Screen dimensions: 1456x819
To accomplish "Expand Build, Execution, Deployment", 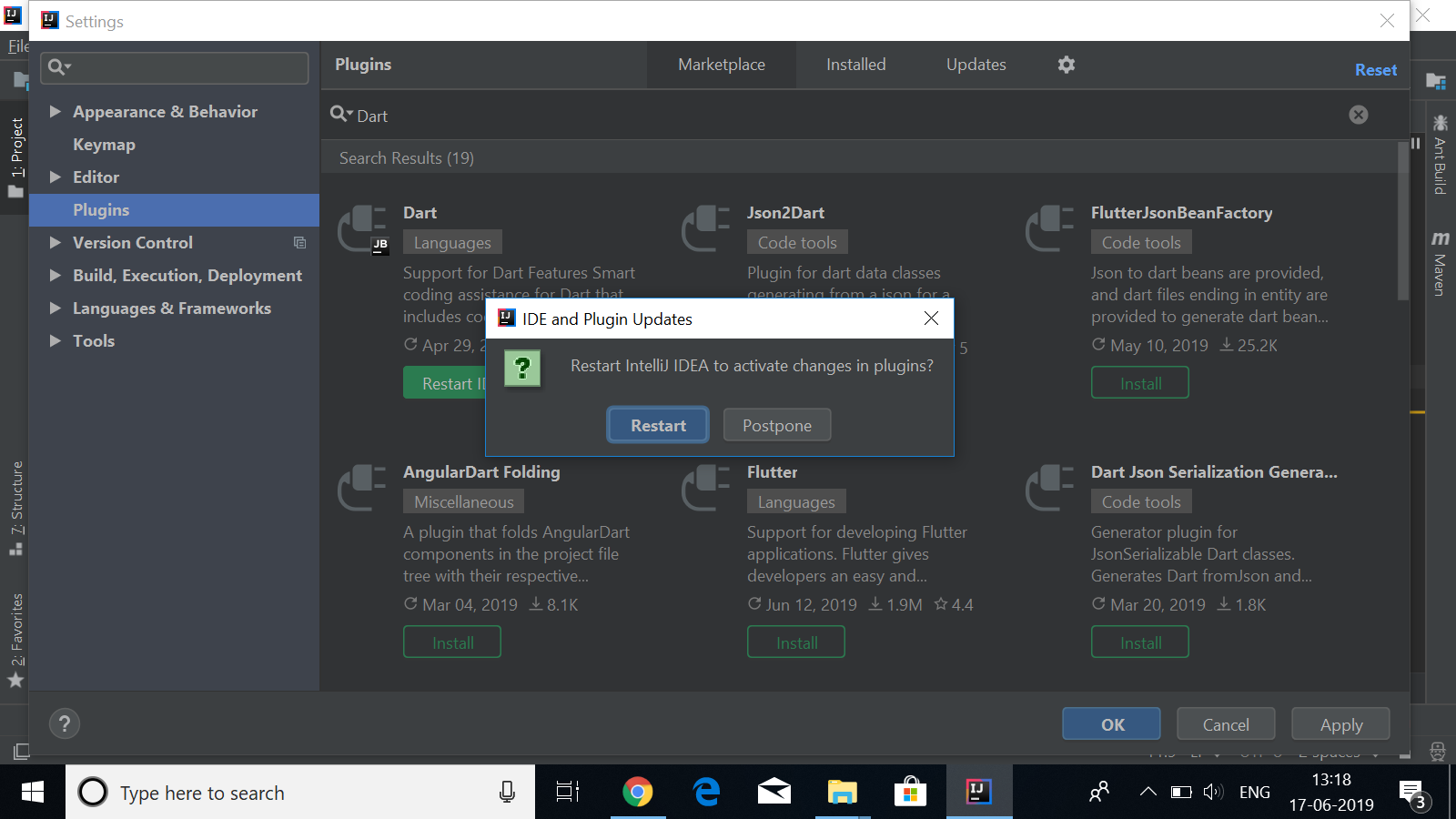I will 56,275.
